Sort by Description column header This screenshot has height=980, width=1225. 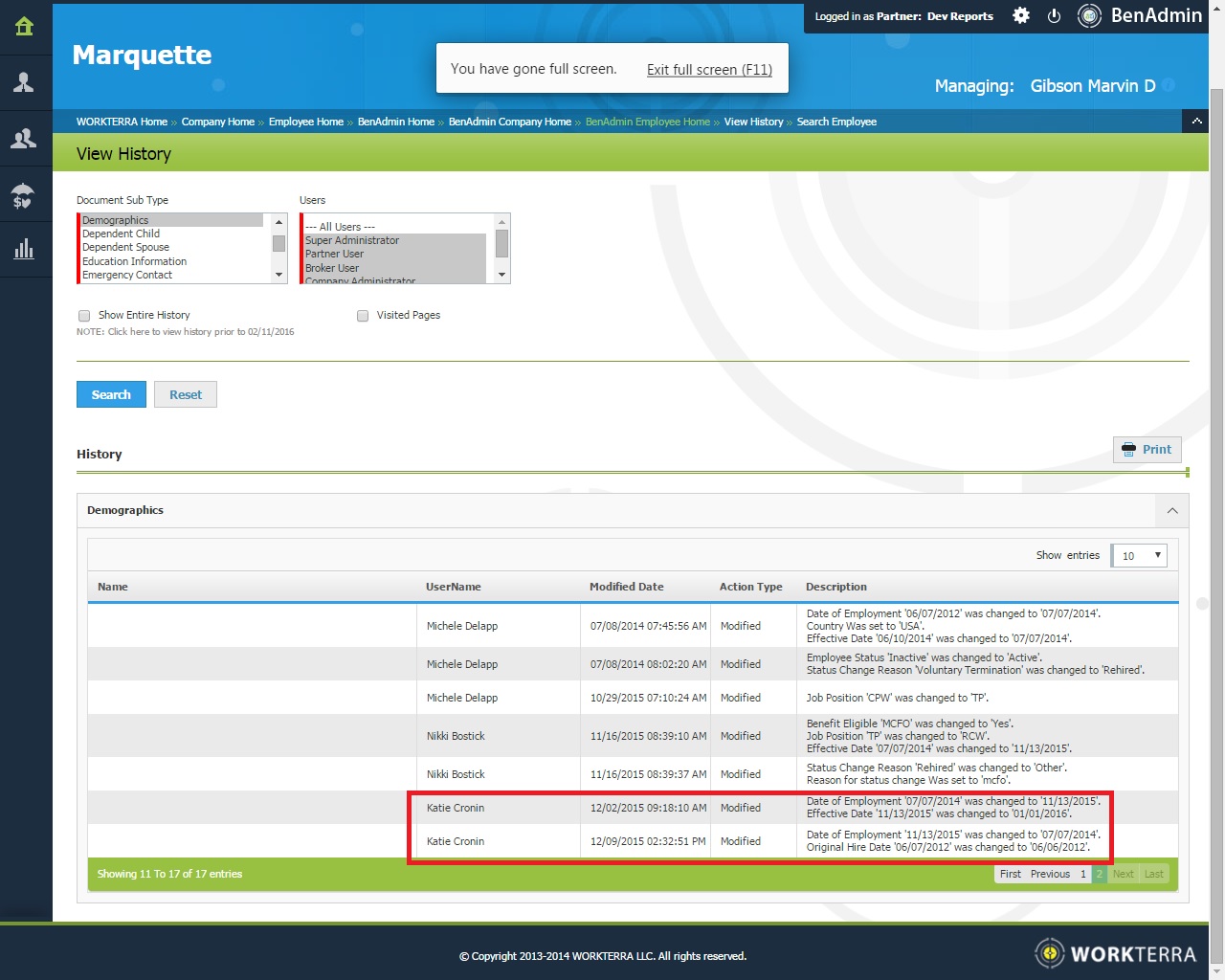coord(835,587)
